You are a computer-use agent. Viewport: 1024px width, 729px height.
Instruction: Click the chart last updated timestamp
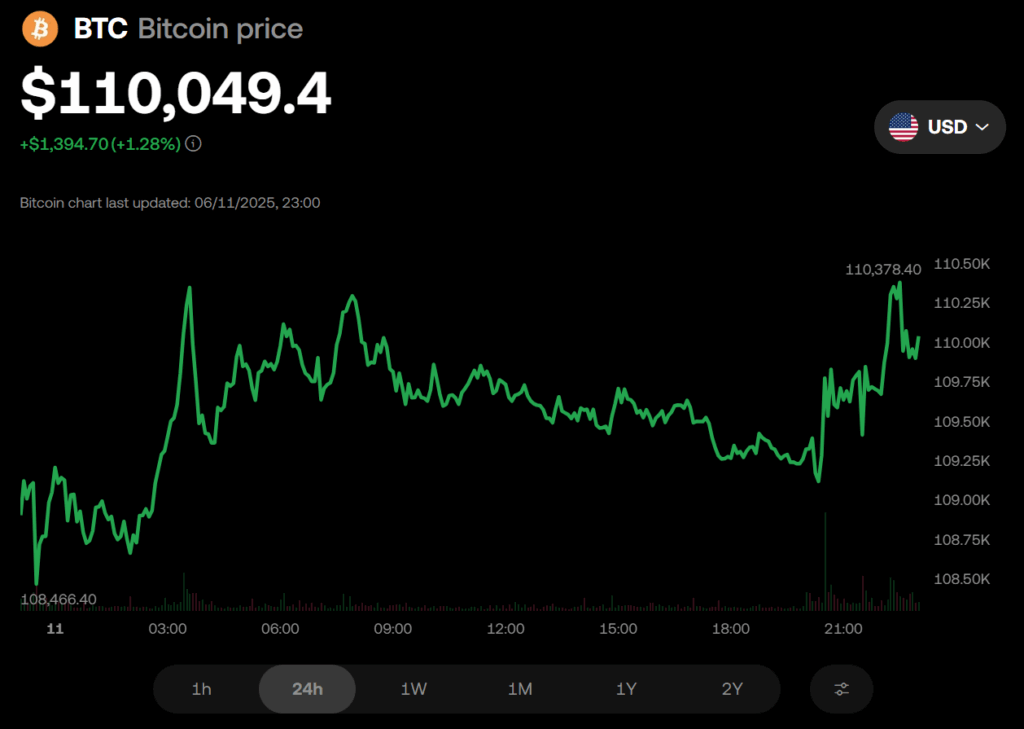point(170,203)
